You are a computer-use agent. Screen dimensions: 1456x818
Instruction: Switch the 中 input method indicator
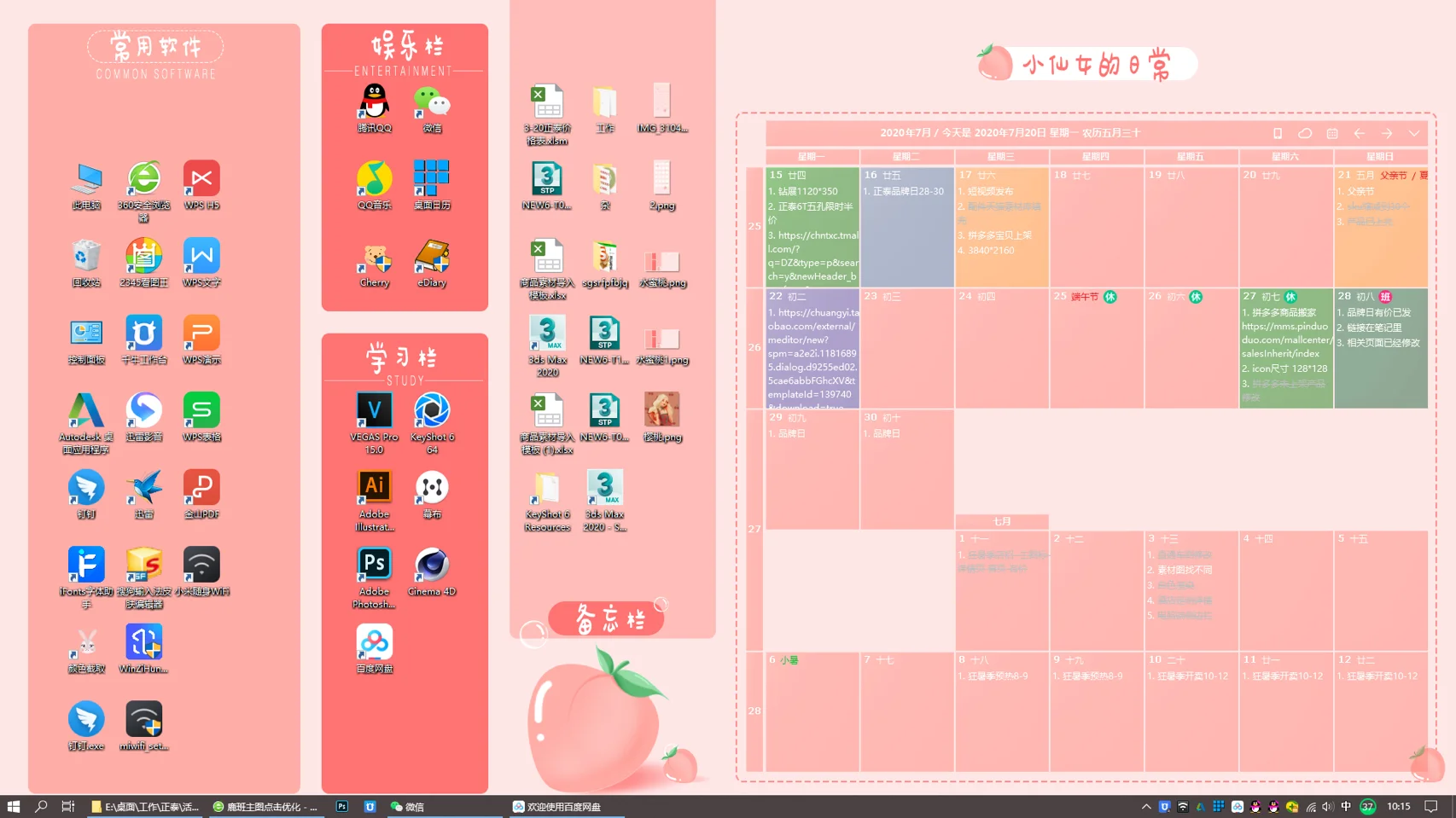coord(1346,806)
